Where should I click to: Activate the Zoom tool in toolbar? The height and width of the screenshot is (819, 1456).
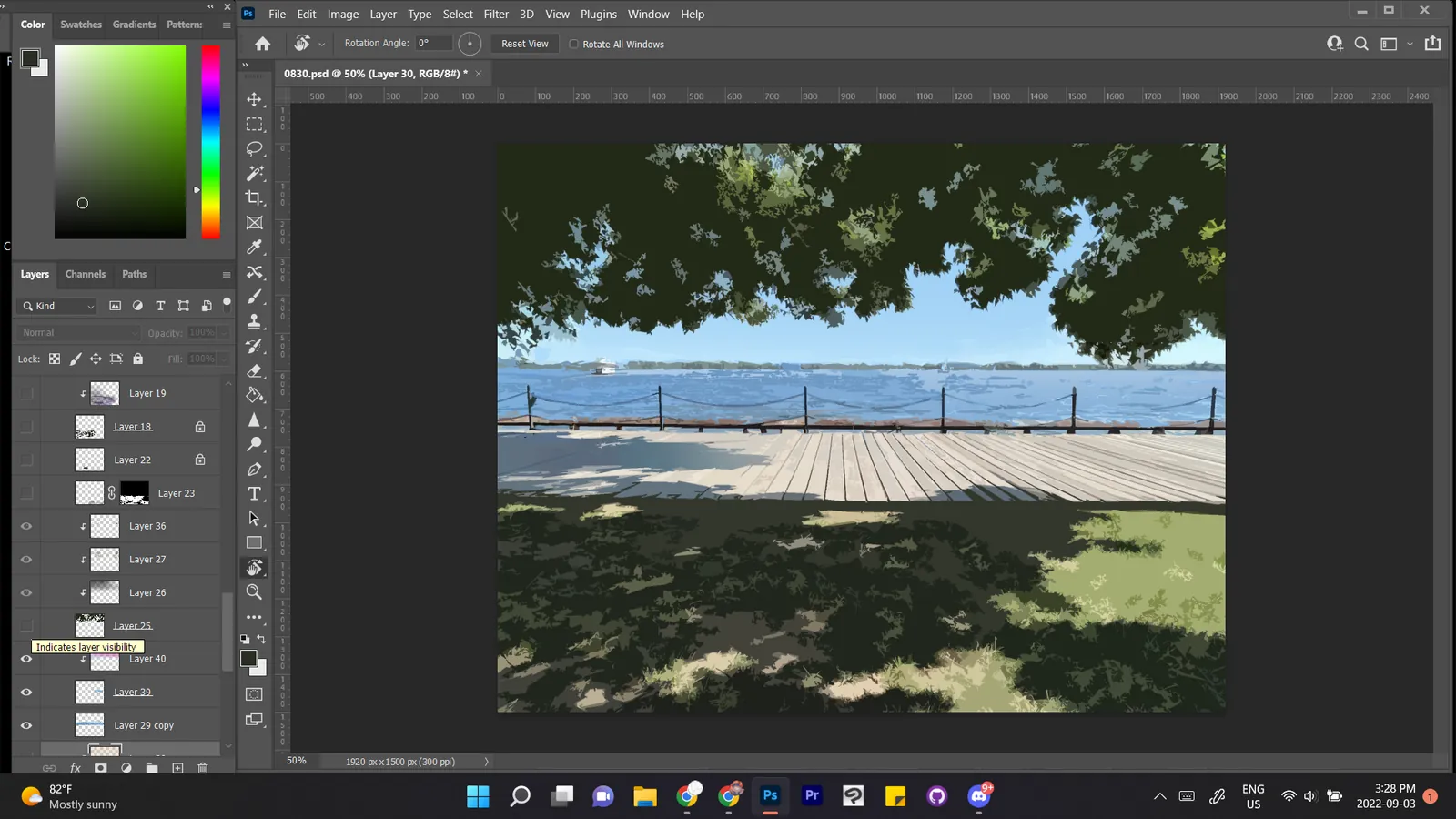point(255,591)
